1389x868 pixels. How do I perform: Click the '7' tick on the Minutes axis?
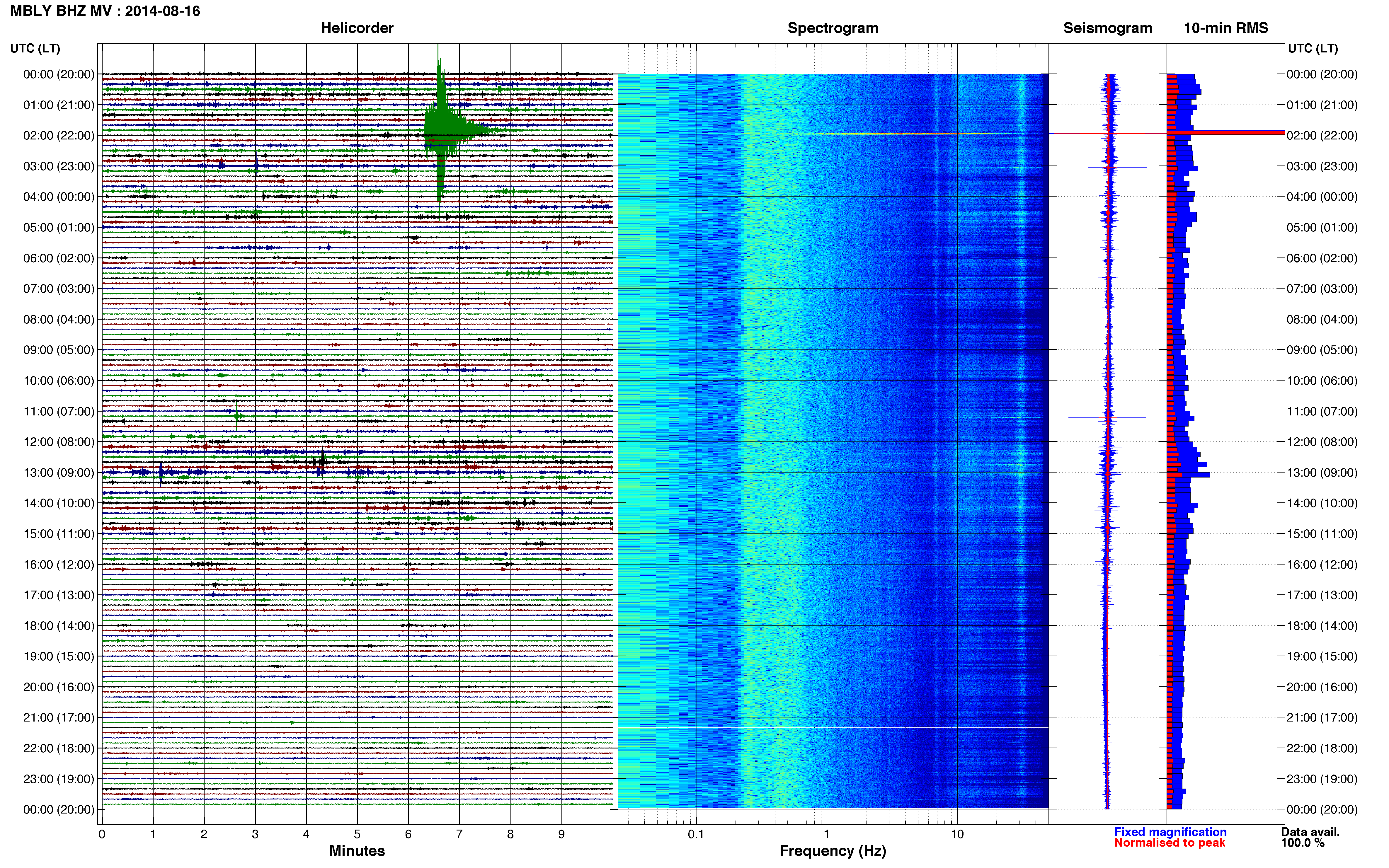point(459,834)
